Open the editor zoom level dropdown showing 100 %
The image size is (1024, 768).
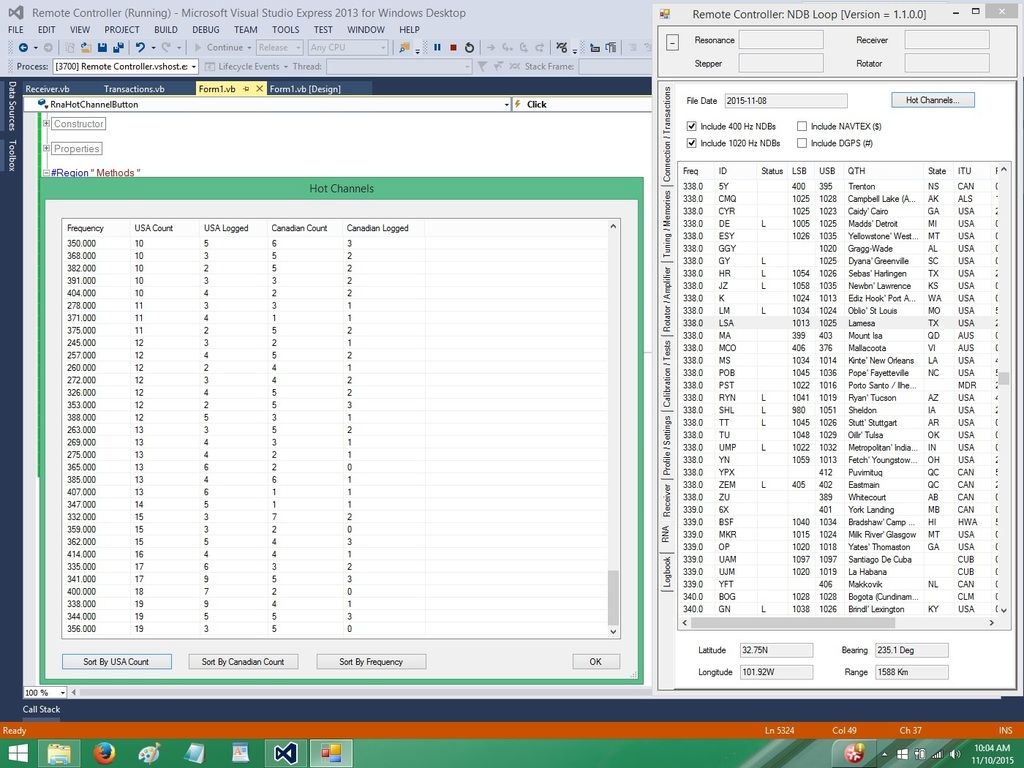(63, 692)
